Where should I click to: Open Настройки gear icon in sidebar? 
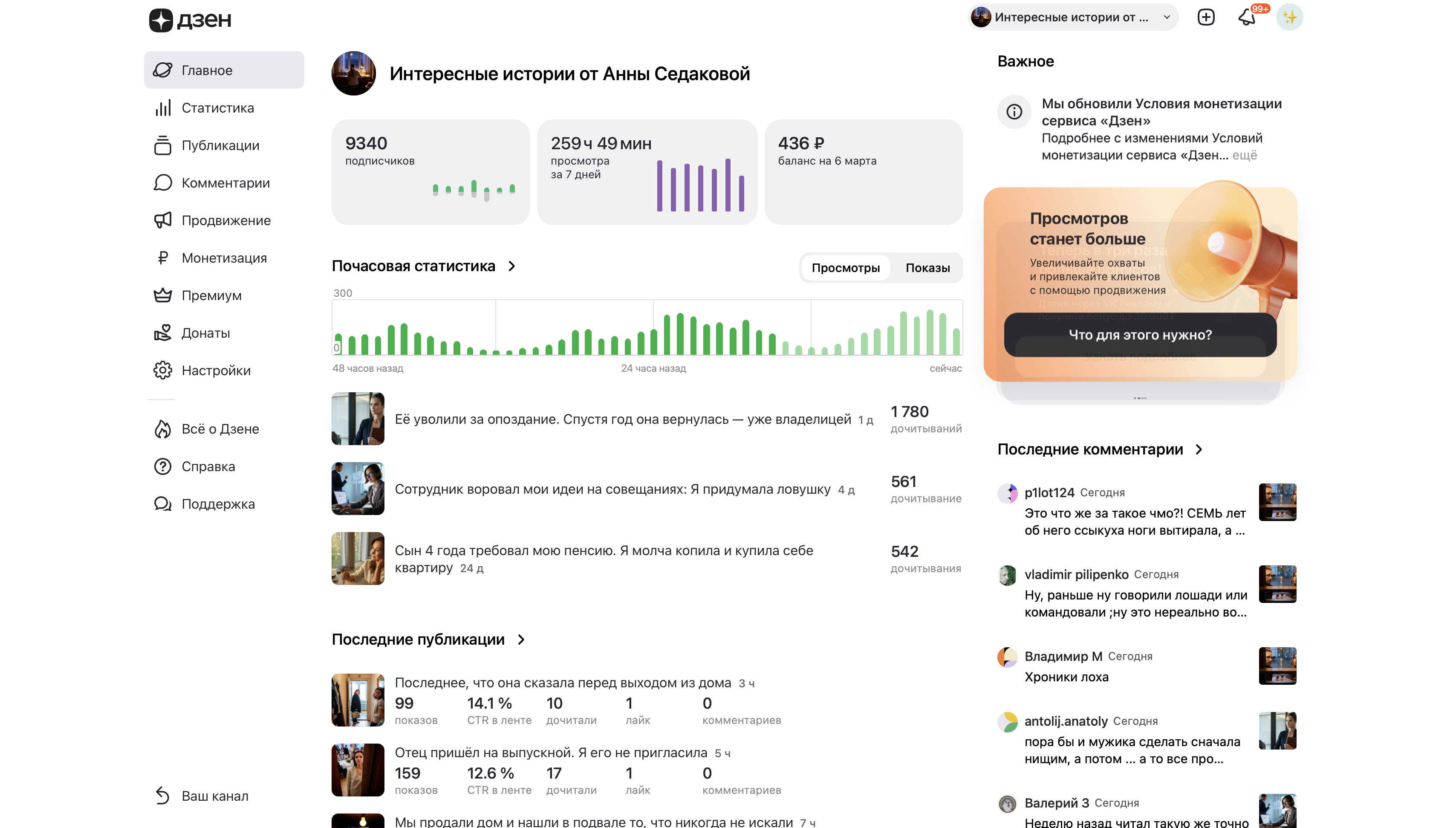[x=162, y=371]
